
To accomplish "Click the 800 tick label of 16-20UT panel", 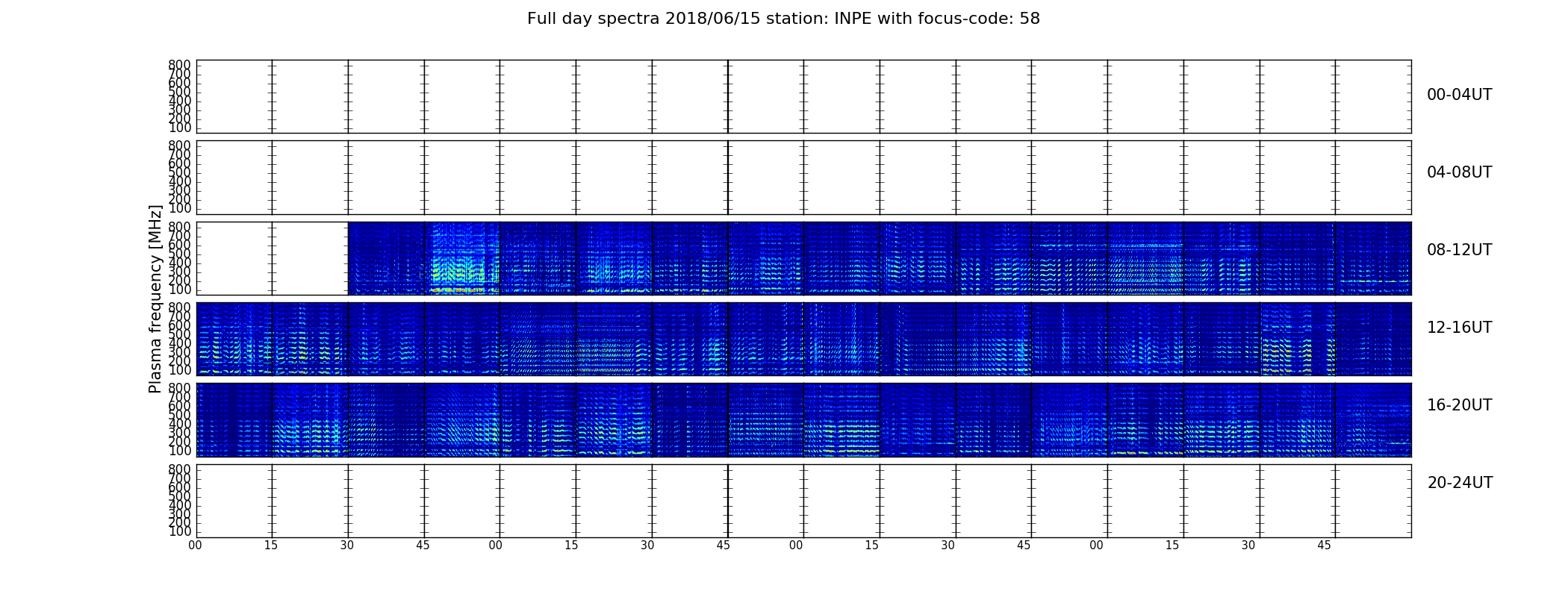I will click(179, 389).
